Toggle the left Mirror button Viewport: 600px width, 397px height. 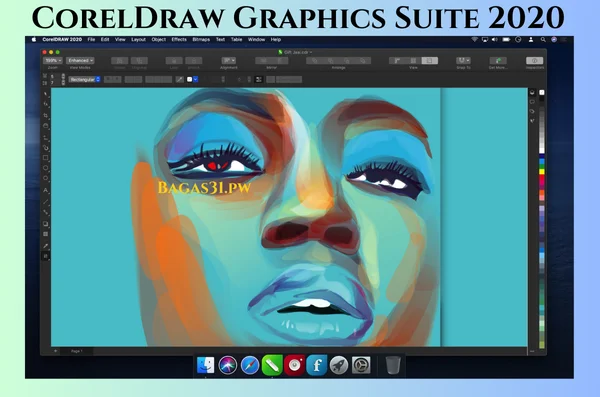[263, 60]
